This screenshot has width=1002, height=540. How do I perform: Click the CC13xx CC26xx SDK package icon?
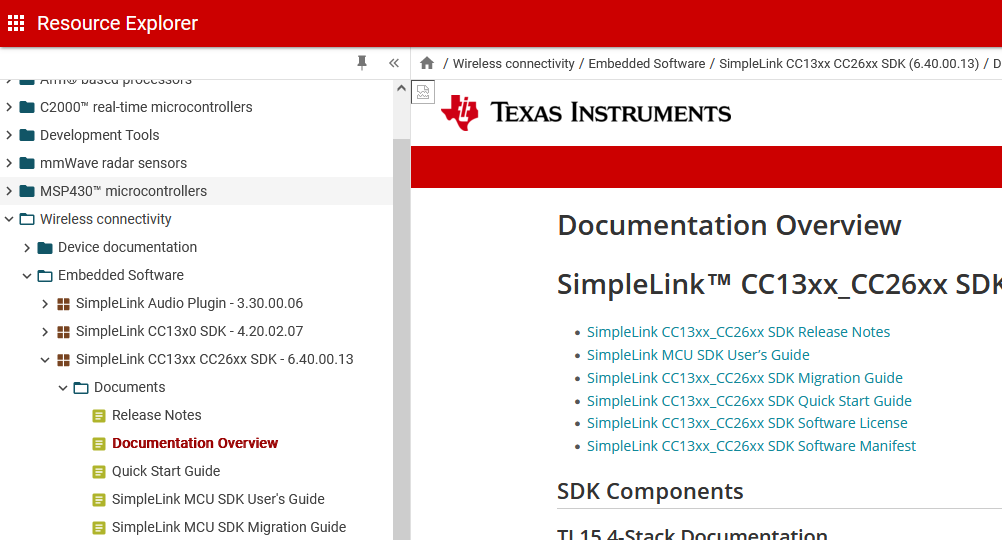(63, 360)
